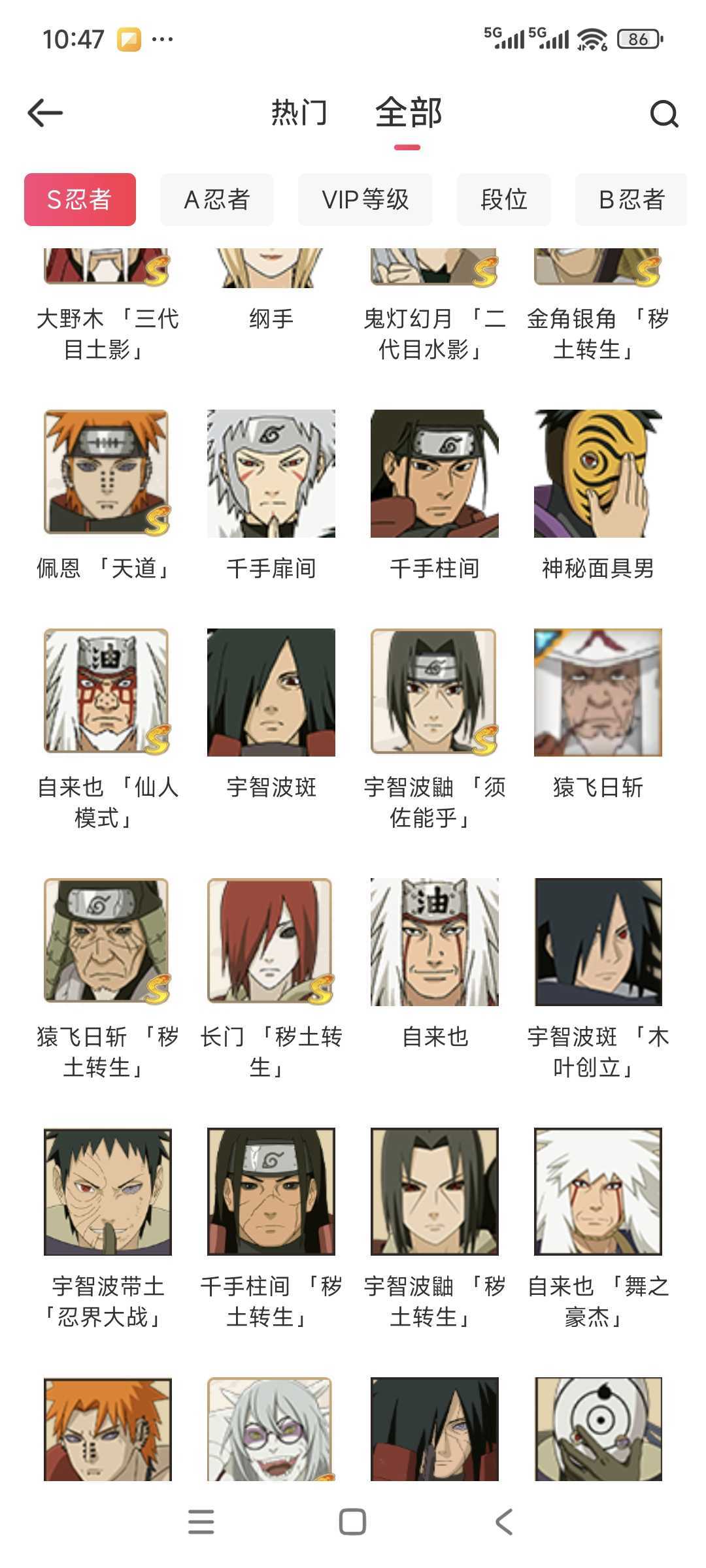Viewport: 706px width, 1568px height.
Task: Select the VIP等级 filter chip
Action: 365,199
